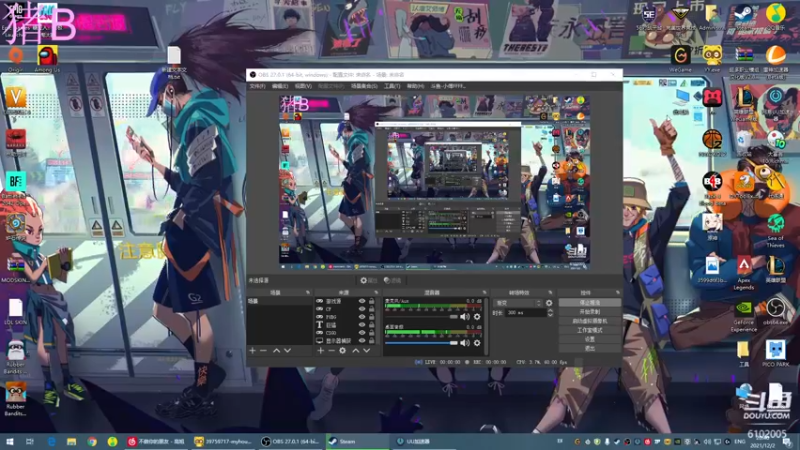Undock the sources panel via its header icon
800x450 pixels.
tap(376, 292)
